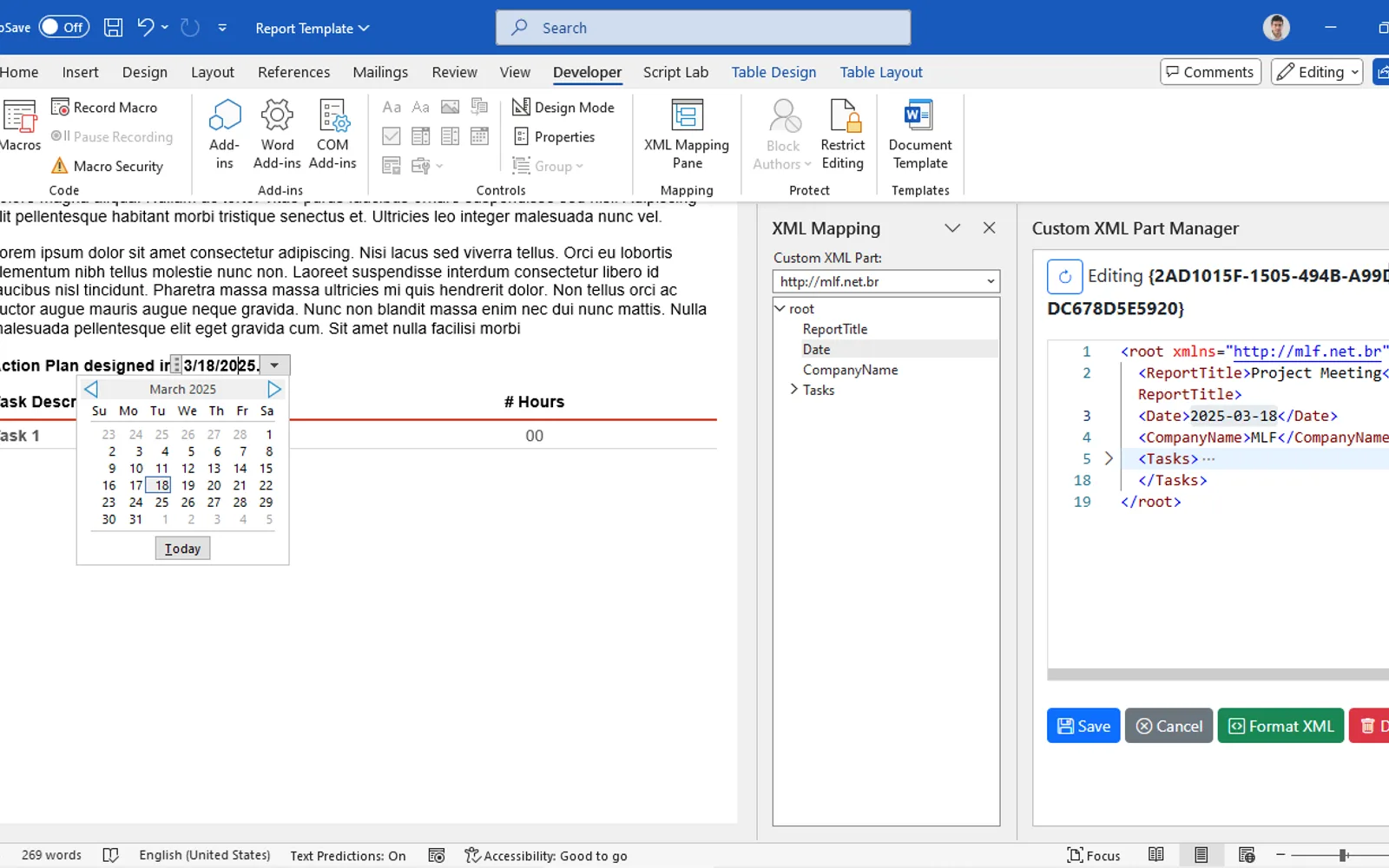Screen dimensions: 1389x868
Task: Toggle the AutoSave switch
Action: tap(64, 27)
